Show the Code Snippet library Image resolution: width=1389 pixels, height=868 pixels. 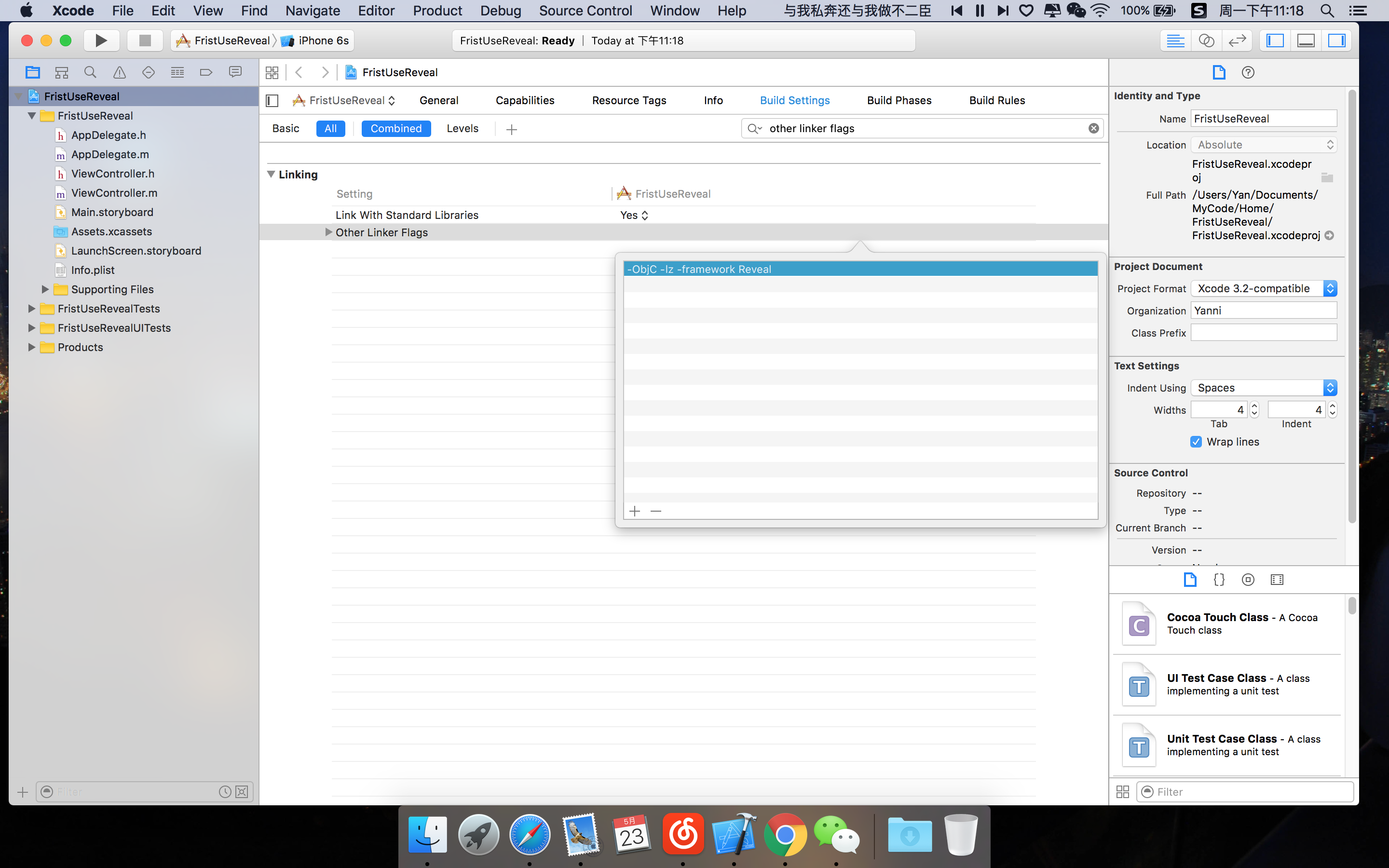click(1219, 580)
